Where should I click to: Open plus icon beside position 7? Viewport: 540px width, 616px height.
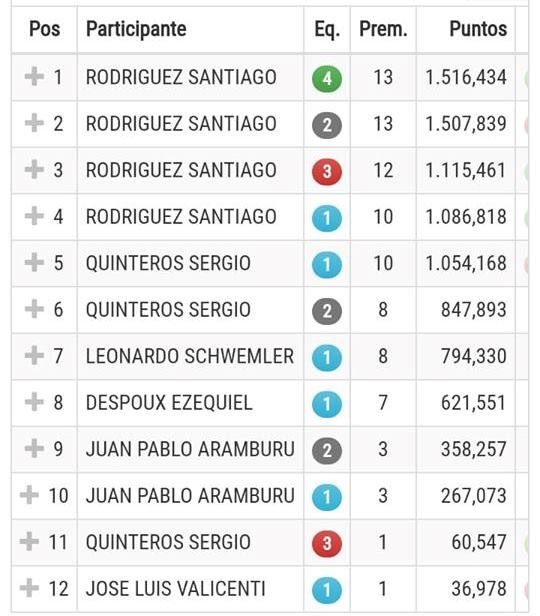[x=34, y=356]
